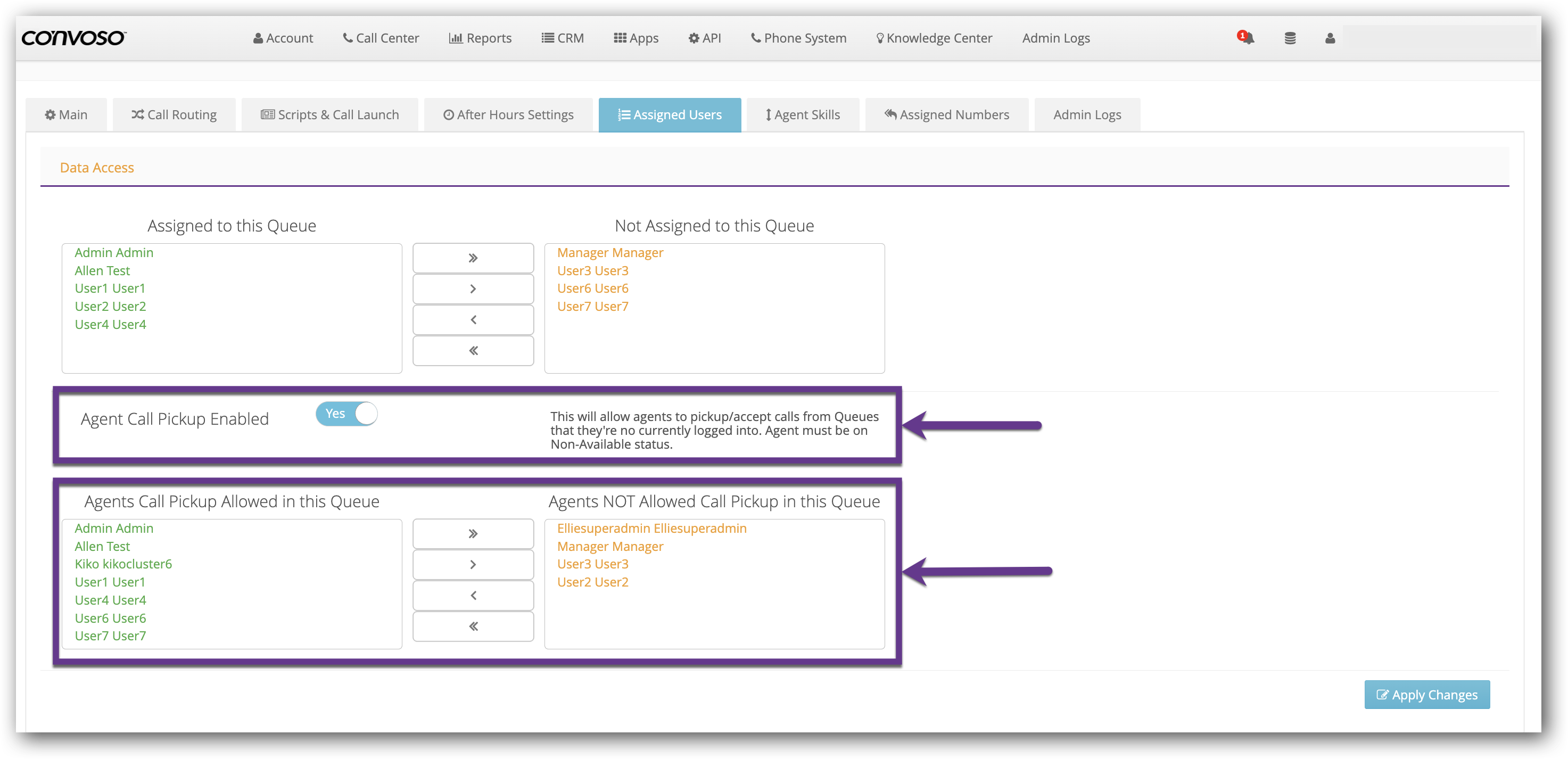The image size is (1568, 759).
Task: Select Elliesuperadmin Elliesuperadmin in NOT Allowed list
Action: 652,529
